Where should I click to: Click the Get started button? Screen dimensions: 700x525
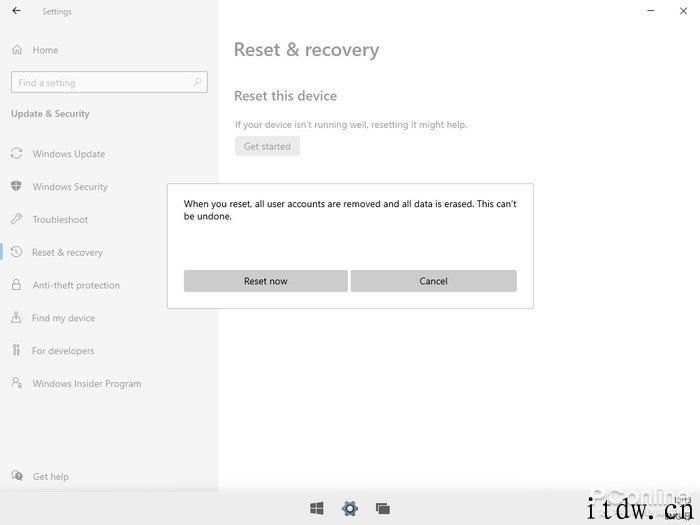click(x=267, y=146)
